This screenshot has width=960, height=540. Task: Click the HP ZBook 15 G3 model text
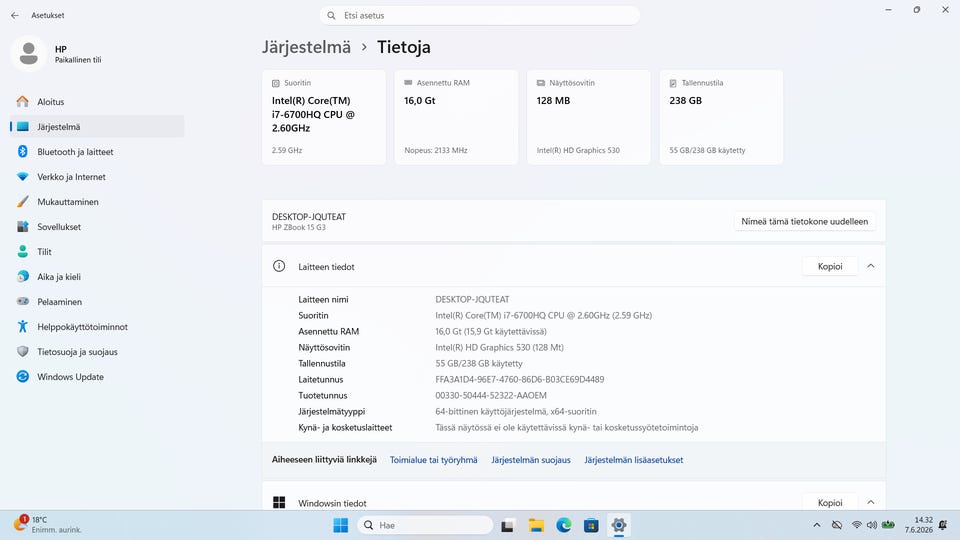299,227
